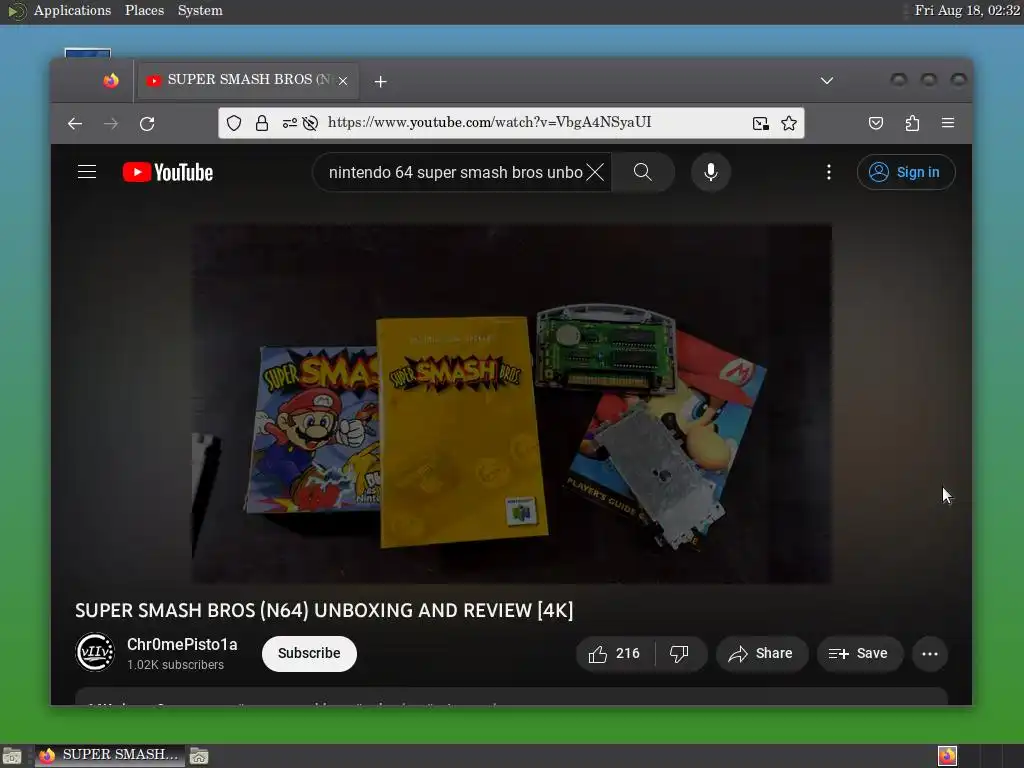Viewport: 1024px width, 768px height.
Task: Open the site permissions icon in address bar
Action: pyautogui.click(x=289, y=123)
